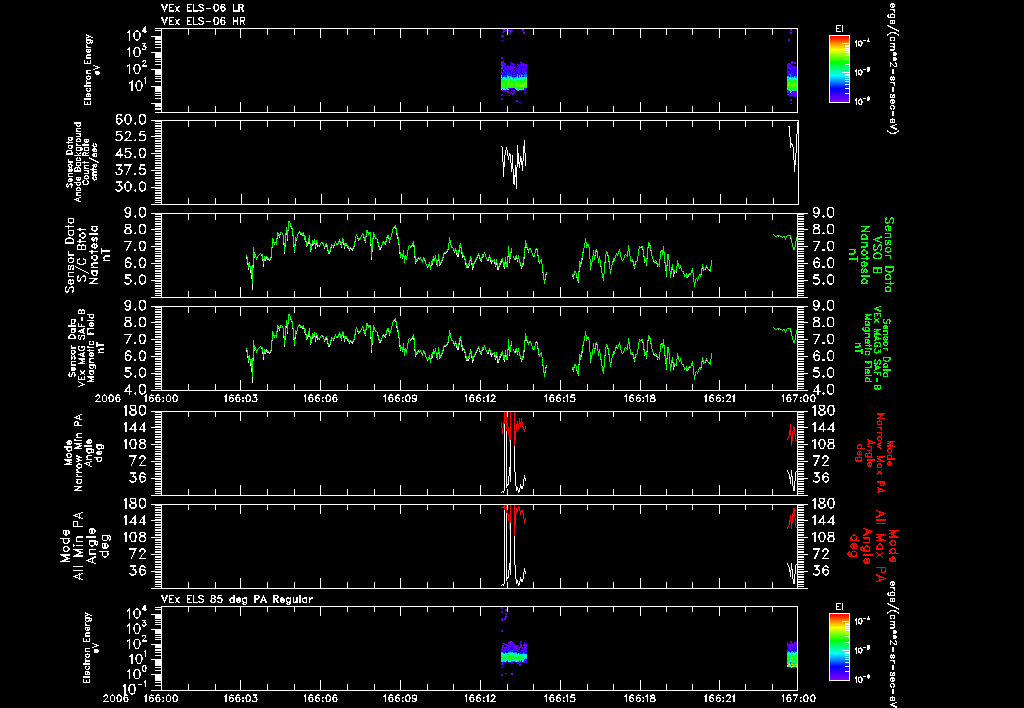Click the '167:00' label on the middle time axis

(x=799, y=398)
